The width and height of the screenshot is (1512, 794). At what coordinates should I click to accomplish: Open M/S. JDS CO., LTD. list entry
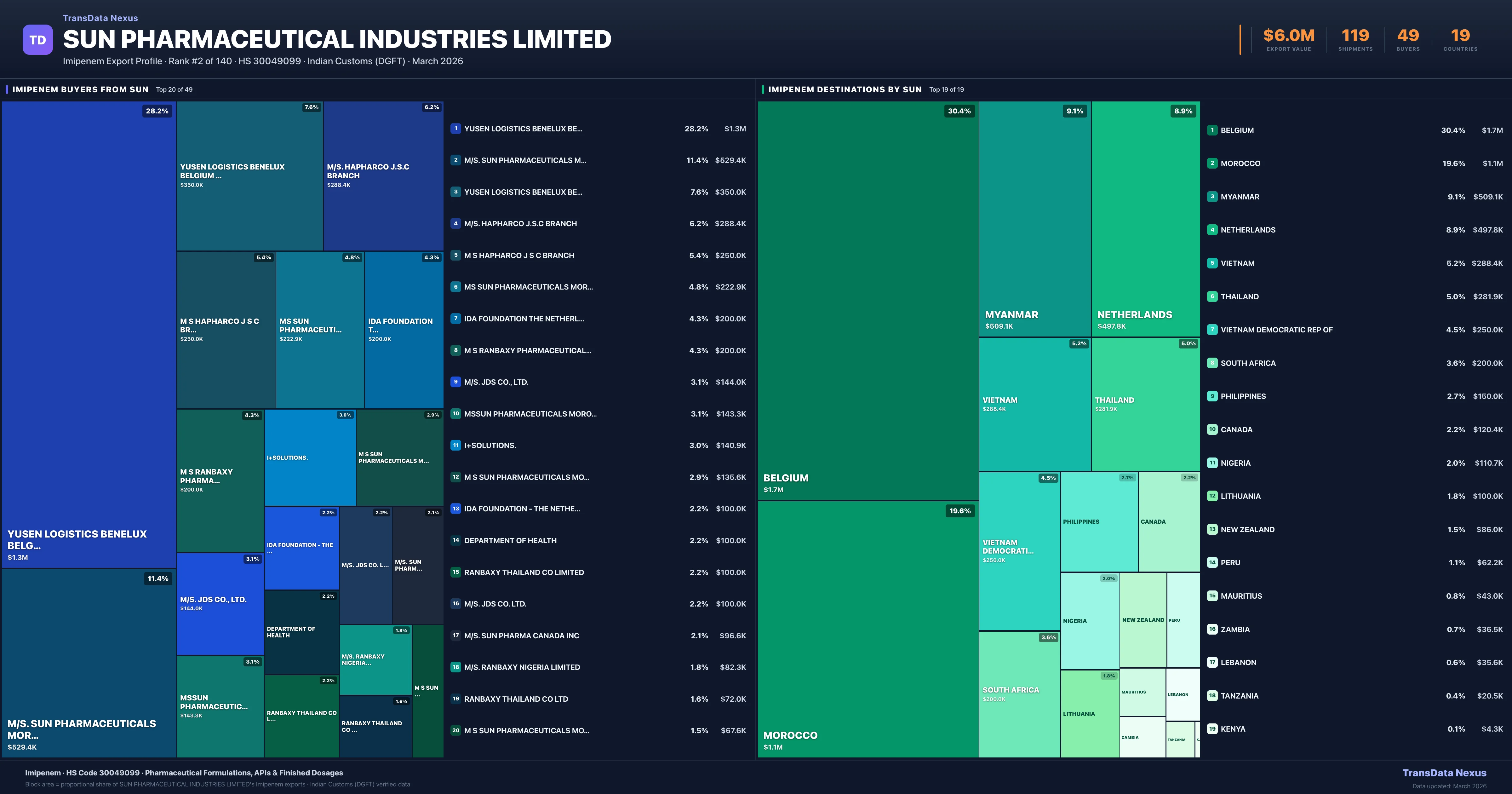[496, 382]
